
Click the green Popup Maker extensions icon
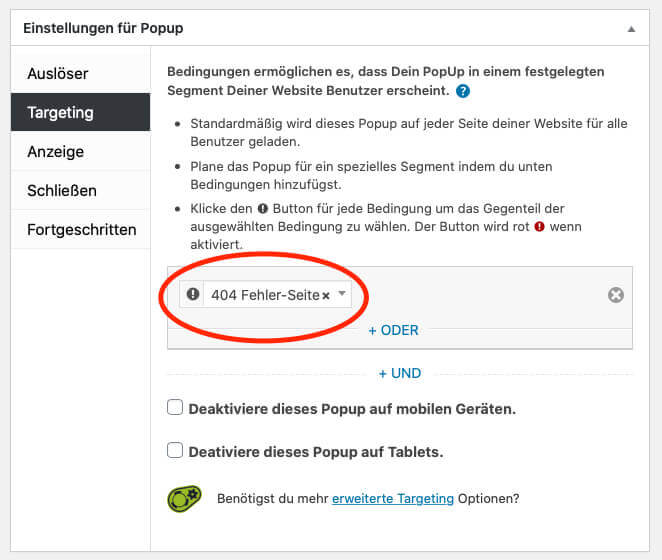(184, 498)
